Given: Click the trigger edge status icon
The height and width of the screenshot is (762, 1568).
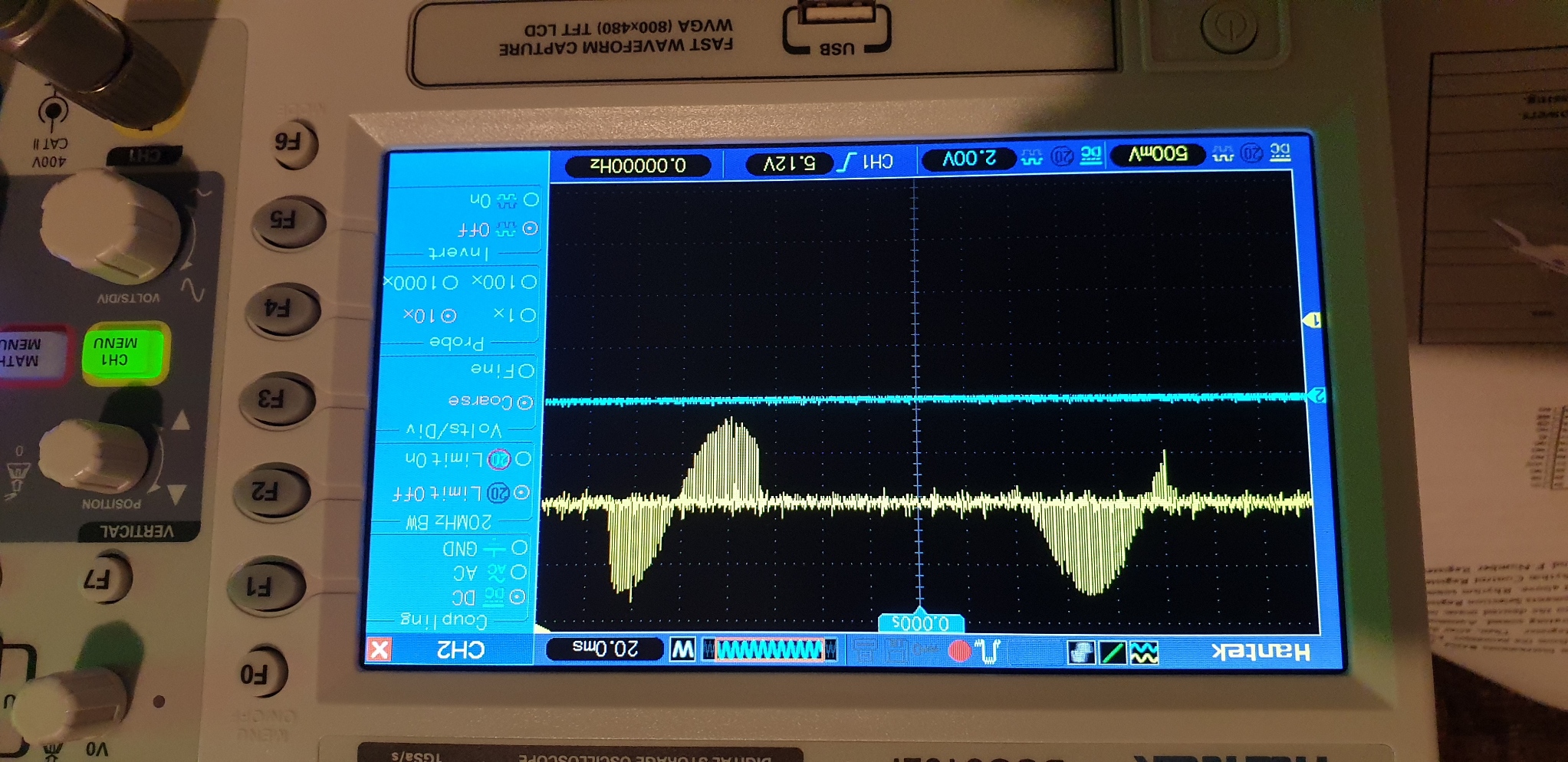Looking at the screenshot, I should [989, 651].
